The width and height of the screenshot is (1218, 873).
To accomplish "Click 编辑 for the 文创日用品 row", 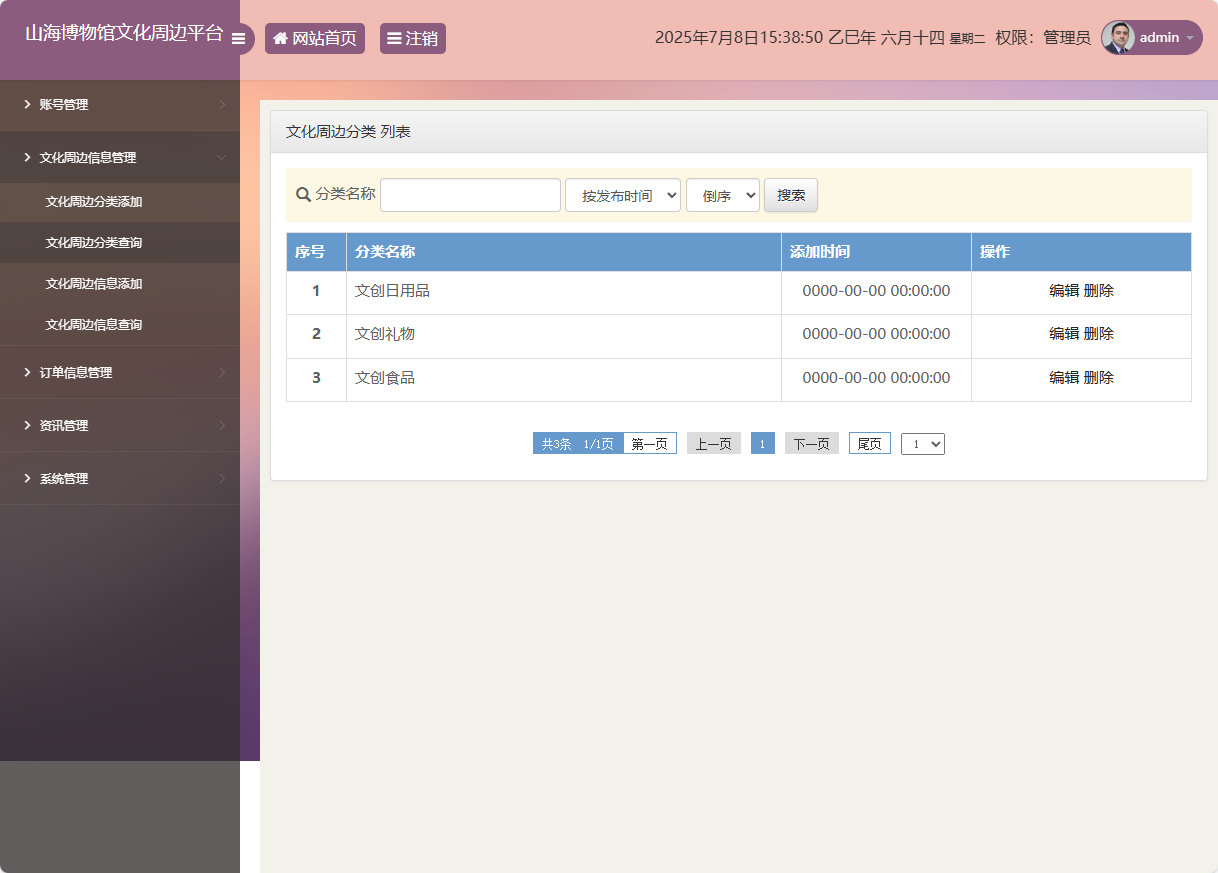I will click(x=1063, y=291).
